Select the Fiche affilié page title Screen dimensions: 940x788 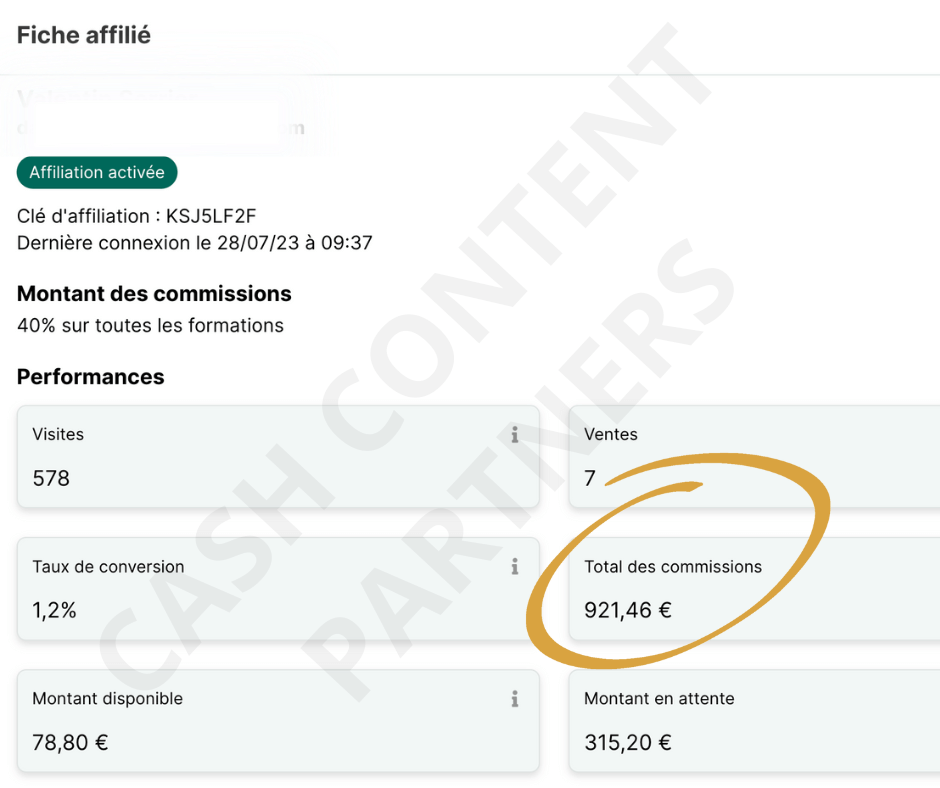[84, 35]
